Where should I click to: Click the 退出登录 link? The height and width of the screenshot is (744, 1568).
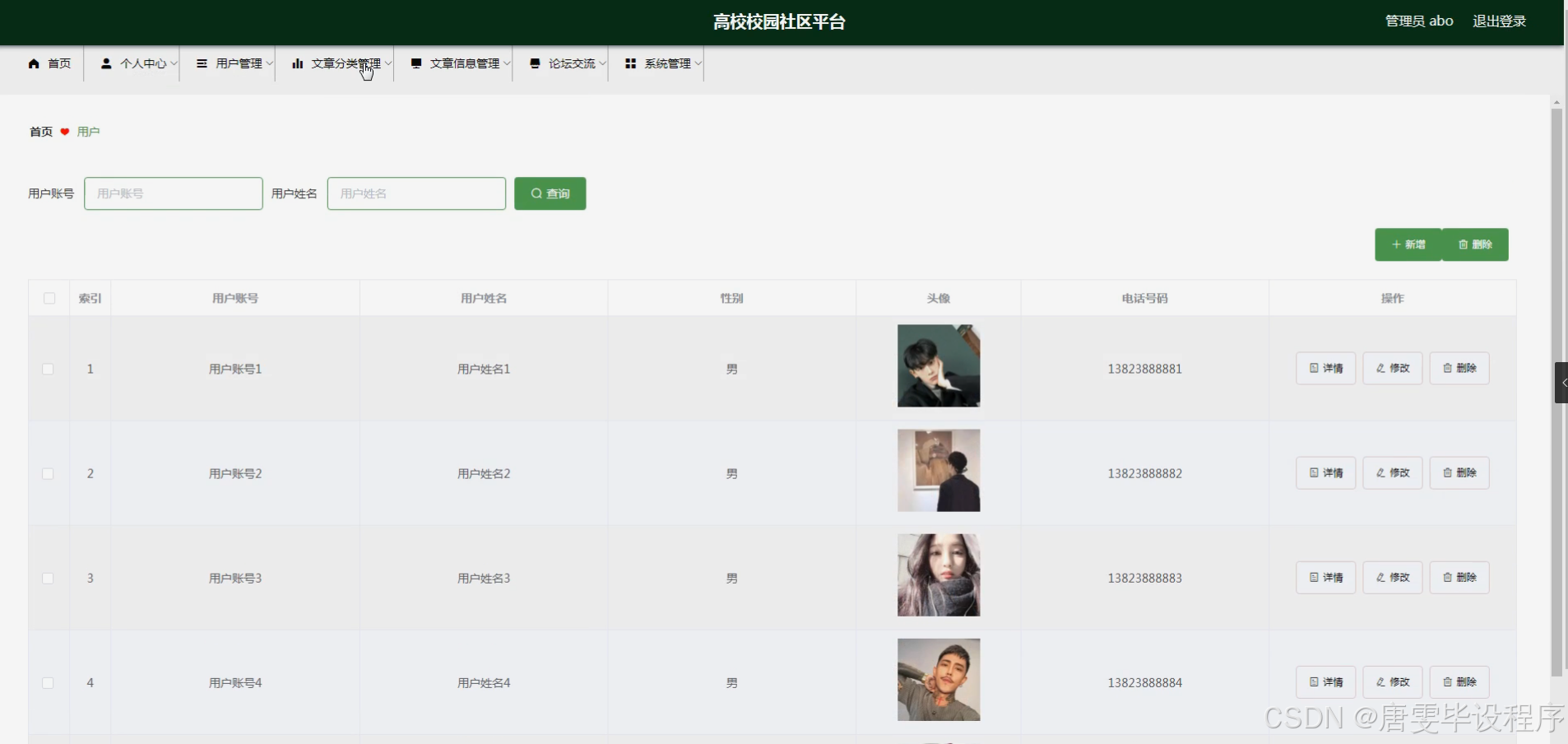[1499, 21]
